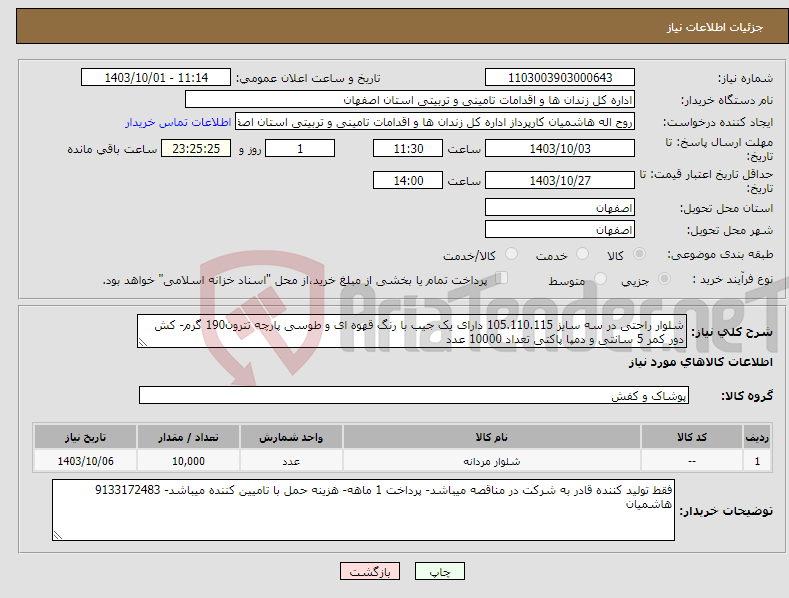Click the general need description textarea

tap(412, 331)
